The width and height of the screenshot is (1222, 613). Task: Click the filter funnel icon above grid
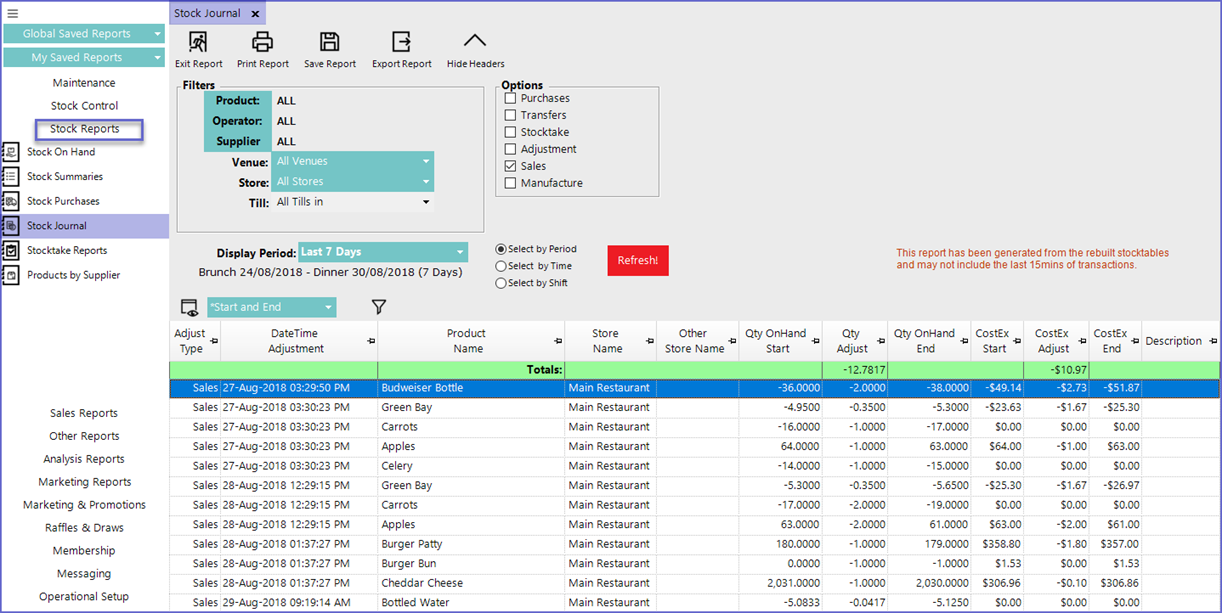click(378, 307)
